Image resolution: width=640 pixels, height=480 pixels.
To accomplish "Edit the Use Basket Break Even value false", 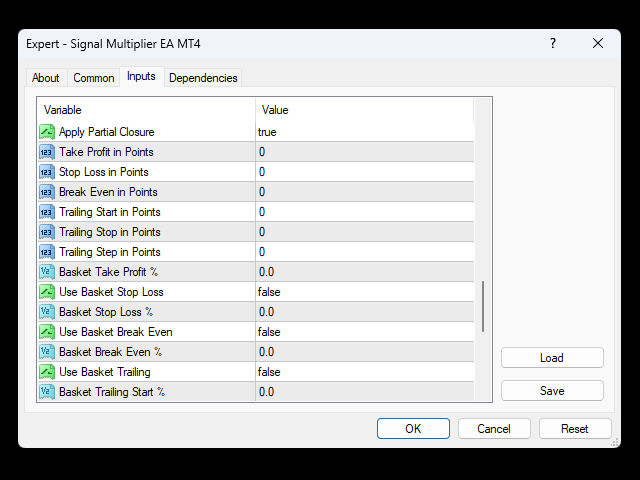I will click(365, 332).
